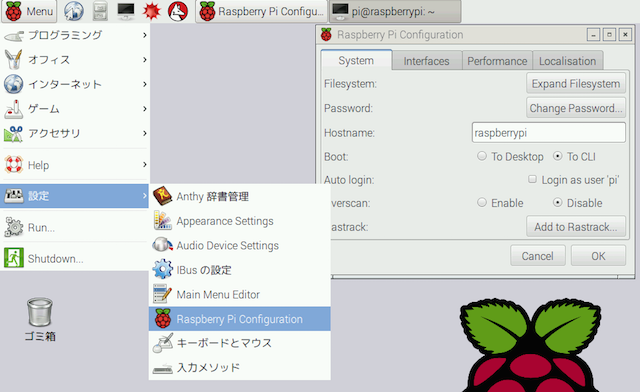This screenshot has height=392, width=640.
Task: Click the Office category pencil-cup icon
Action: 13,60
